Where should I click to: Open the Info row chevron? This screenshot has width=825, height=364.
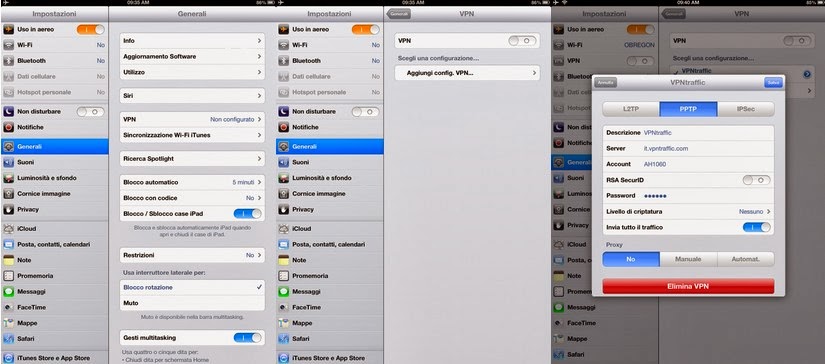pyautogui.click(x=259, y=41)
